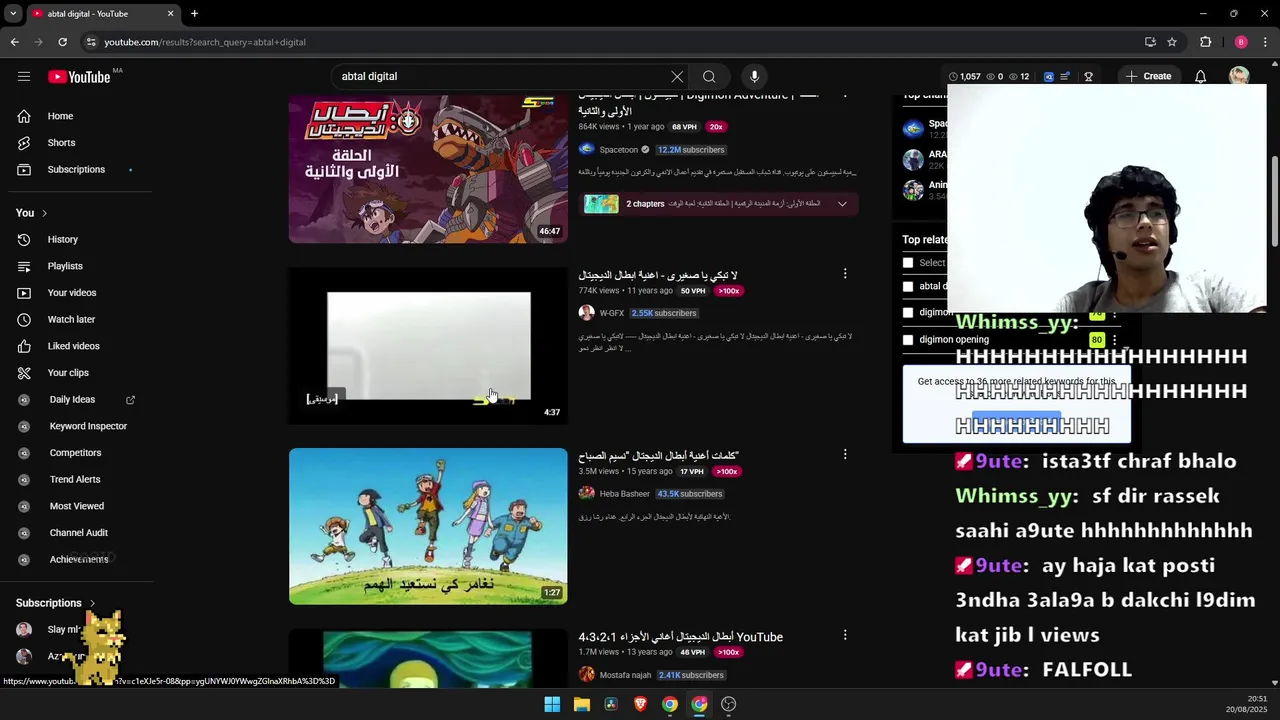This screenshot has height=720, width=1280.
Task: Clear the search box with X
Action: click(x=677, y=77)
